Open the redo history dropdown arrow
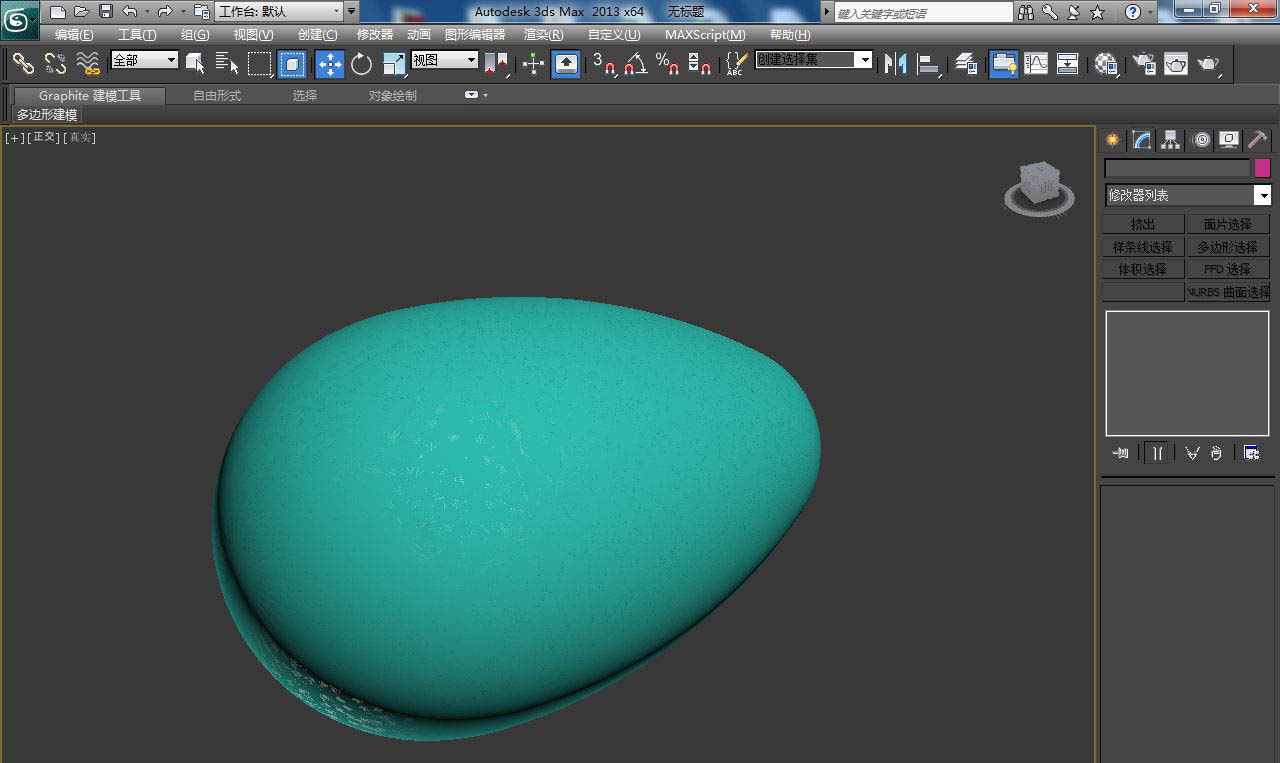 click(x=182, y=12)
